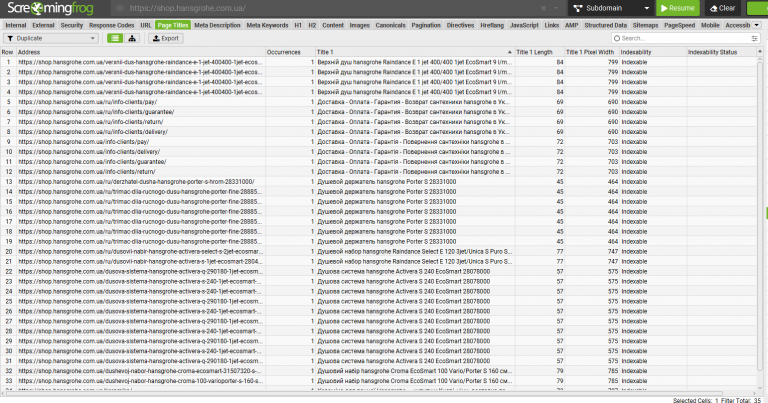
Task: Open the Canonicals tab
Action: (390, 25)
